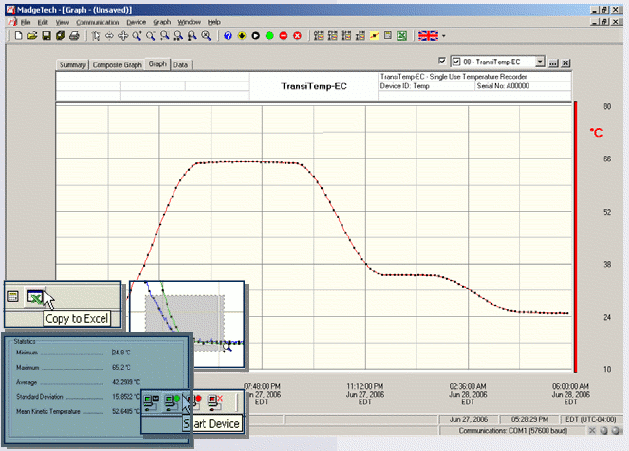Select the horizontal pan double-arrow tool

click(x=109, y=36)
